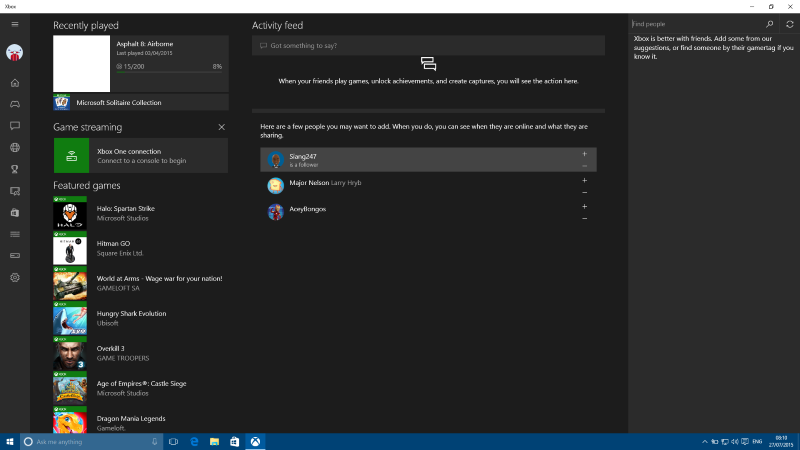Open Hitman GO featured game
This screenshot has width=800, height=450.
point(141,248)
